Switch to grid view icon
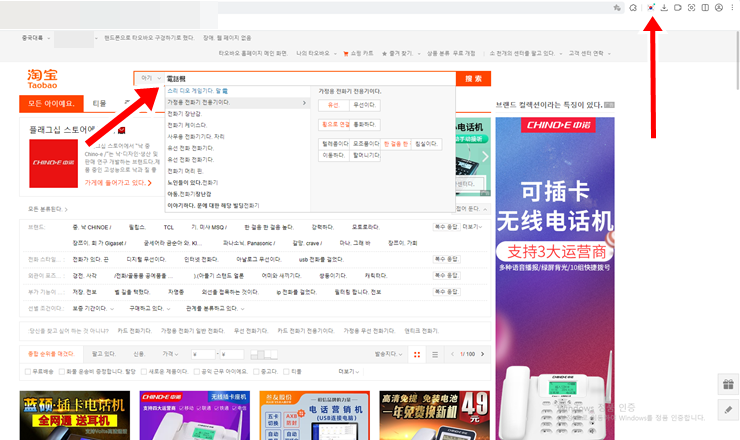This screenshot has height=440, width=740. [x=417, y=355]
